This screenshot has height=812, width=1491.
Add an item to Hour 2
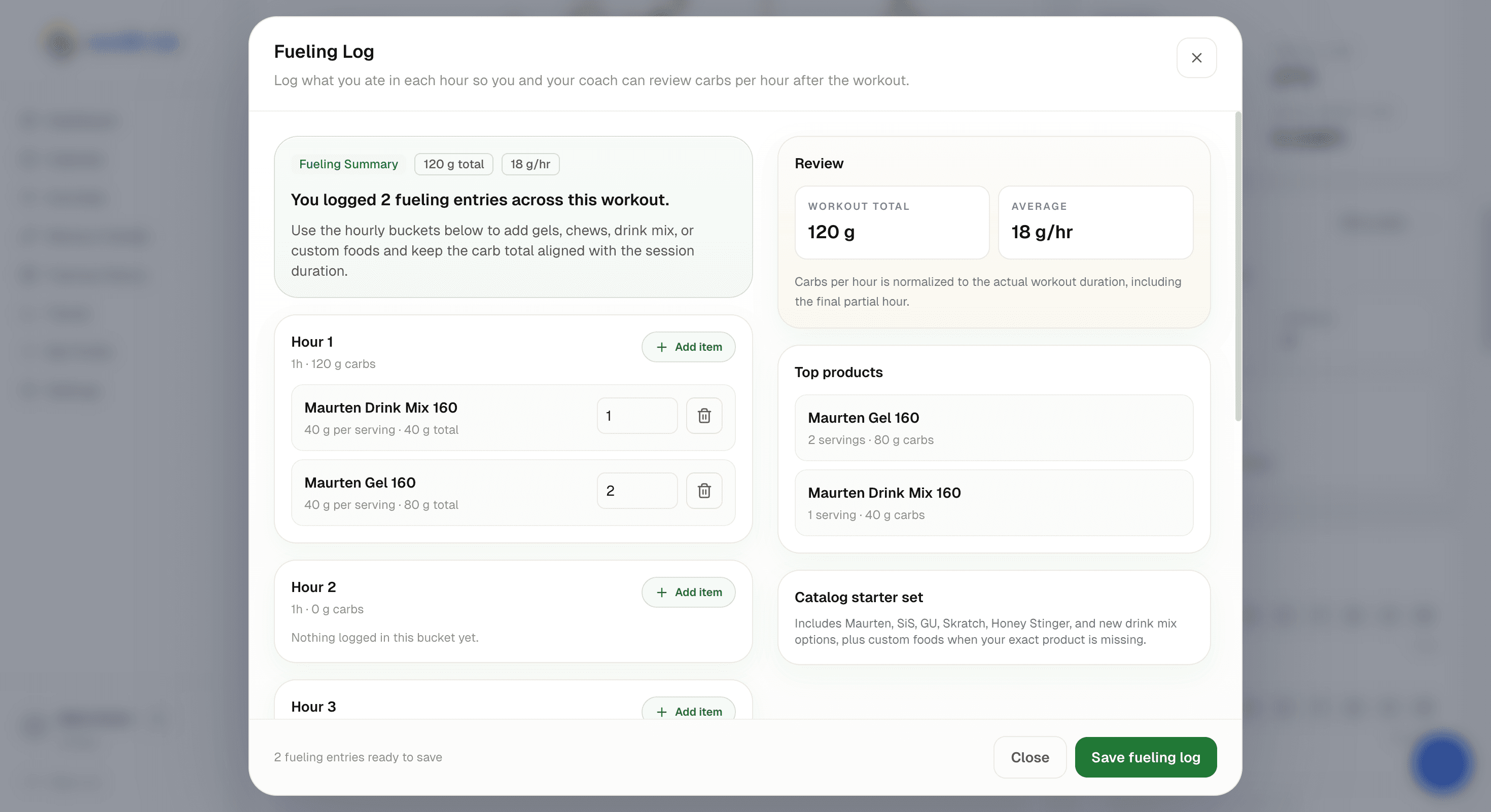point(688,592)
